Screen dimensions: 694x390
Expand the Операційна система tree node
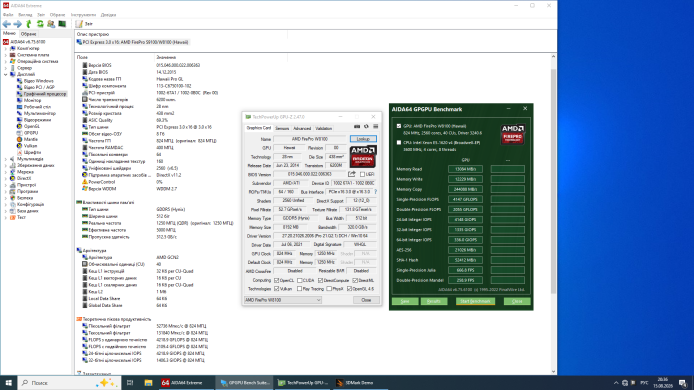pos(6,62)
